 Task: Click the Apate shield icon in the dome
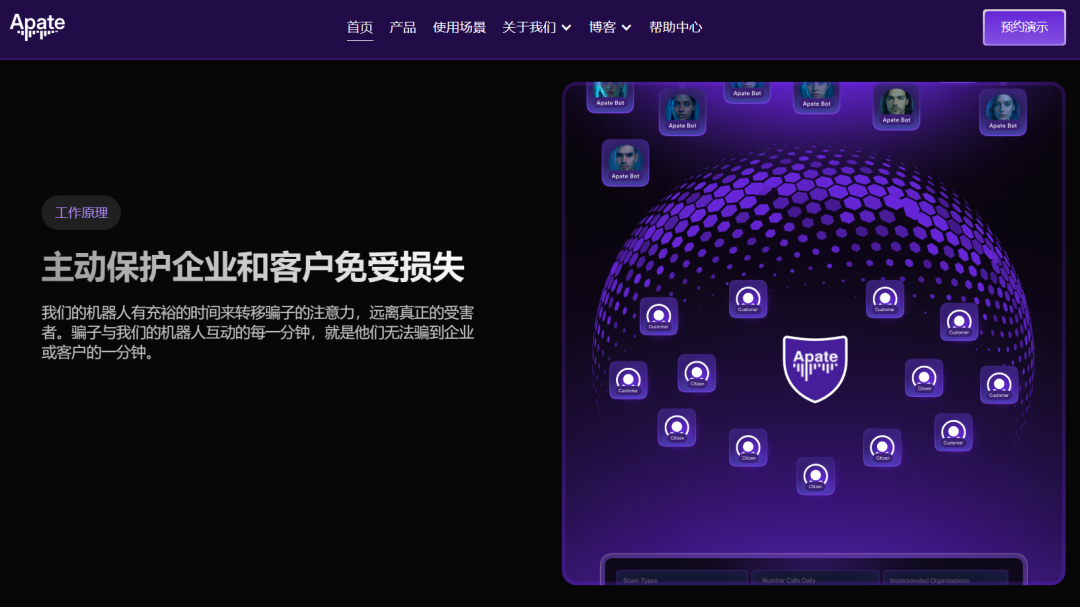(x=815, y=369)
